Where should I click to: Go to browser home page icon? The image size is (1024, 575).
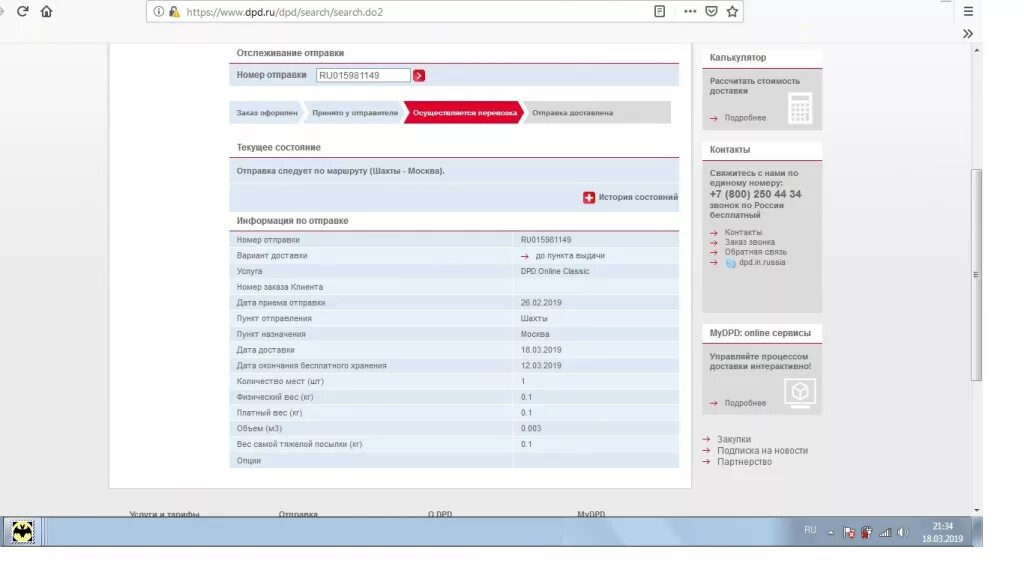[46, 11]
